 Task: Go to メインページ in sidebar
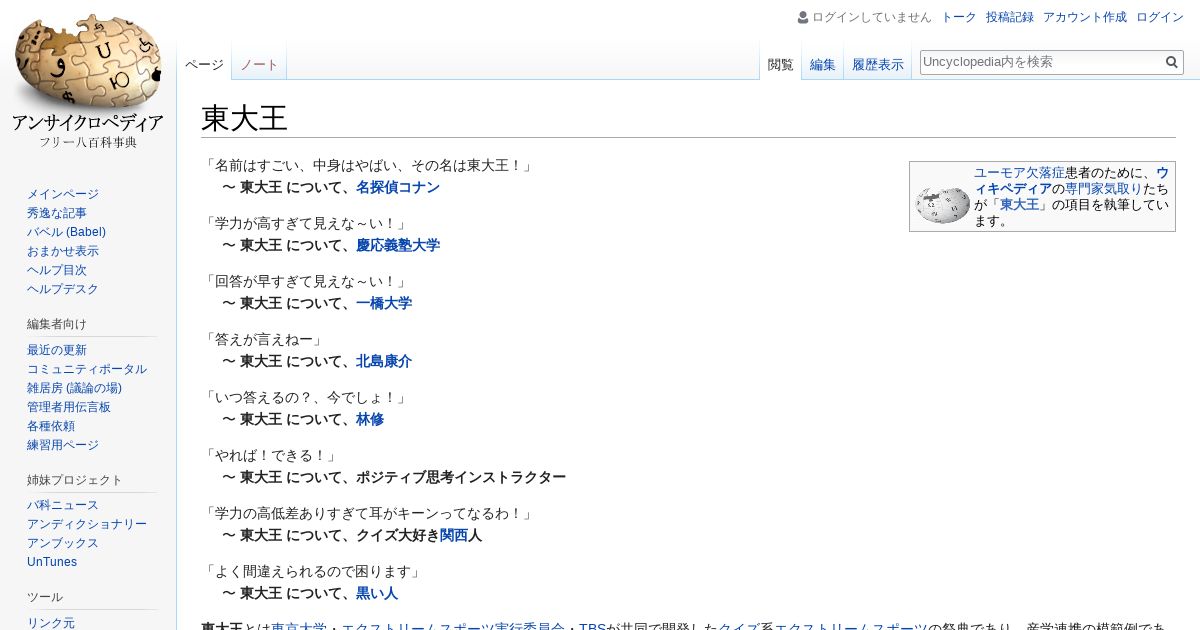pos(63,194)
